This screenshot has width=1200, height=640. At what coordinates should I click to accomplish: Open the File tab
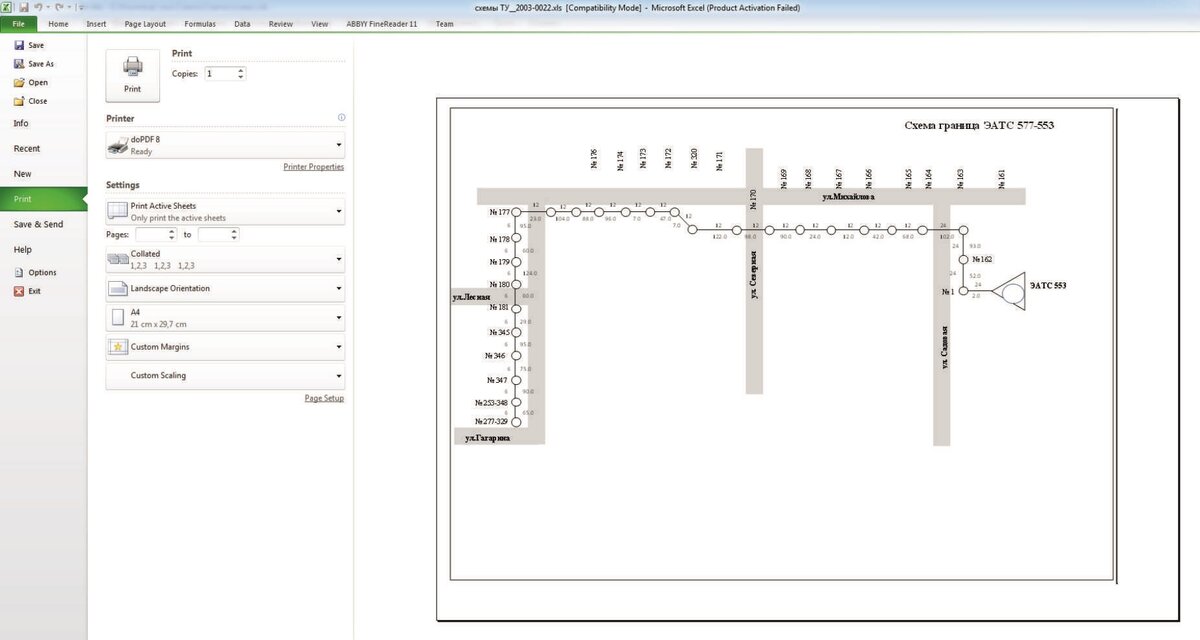coord(19,23)
